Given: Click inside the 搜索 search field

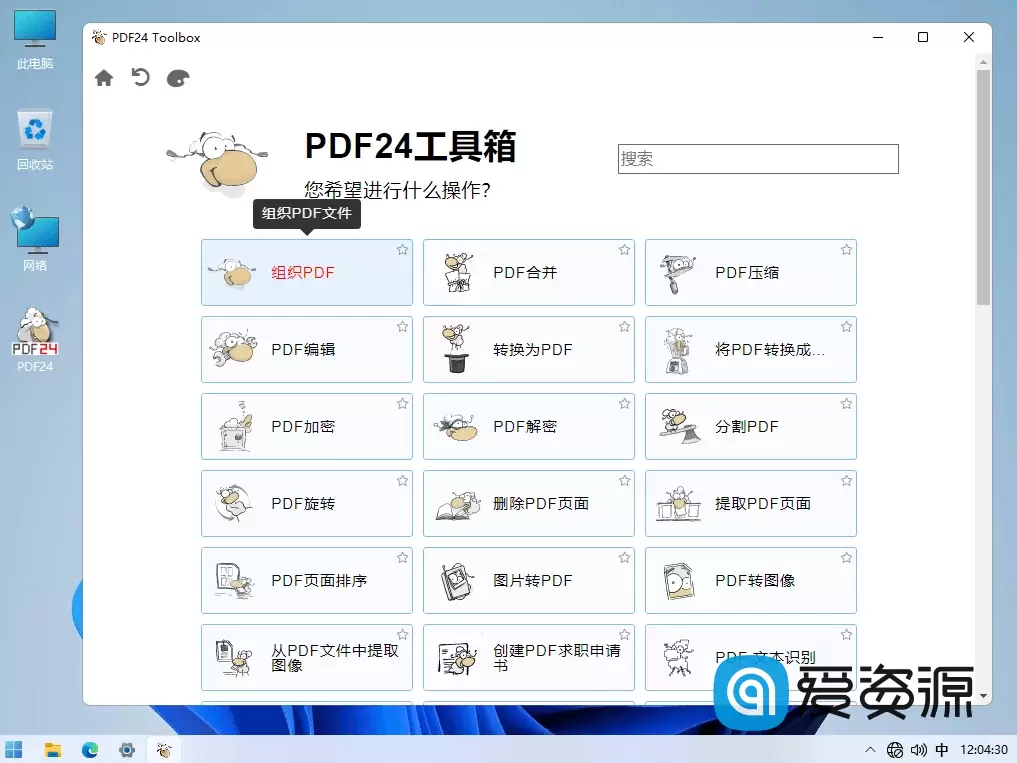Looking at the screenshot, I should tap(757, 159).
